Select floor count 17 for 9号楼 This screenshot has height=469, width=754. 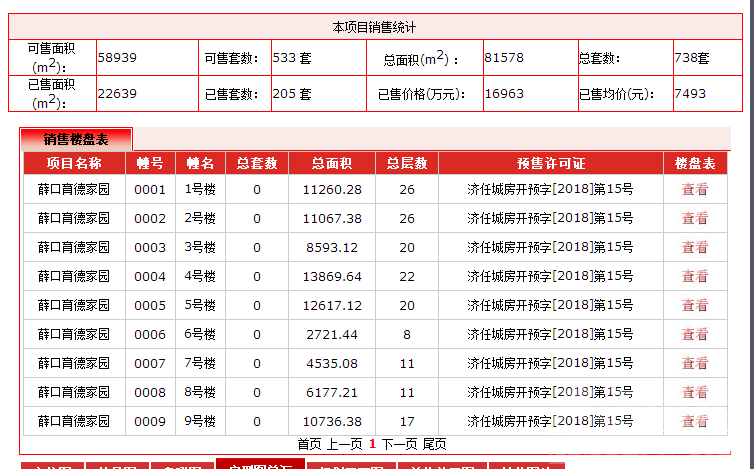pos(407,421)
